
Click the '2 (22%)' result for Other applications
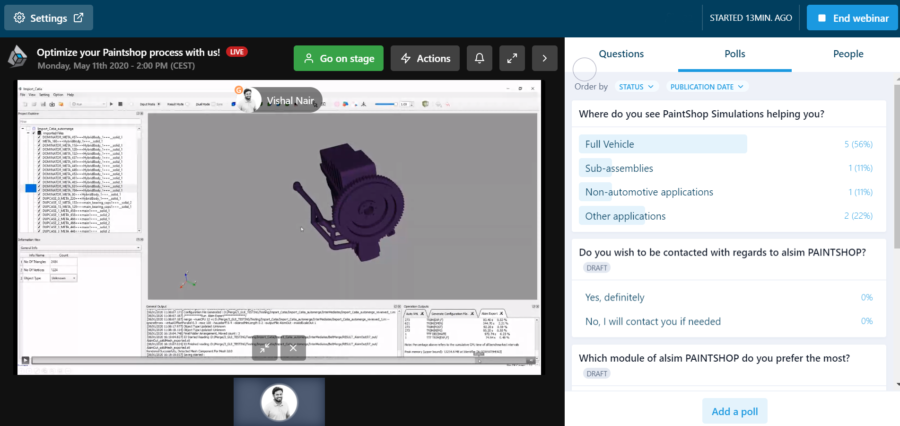click(x=858, y=216)
